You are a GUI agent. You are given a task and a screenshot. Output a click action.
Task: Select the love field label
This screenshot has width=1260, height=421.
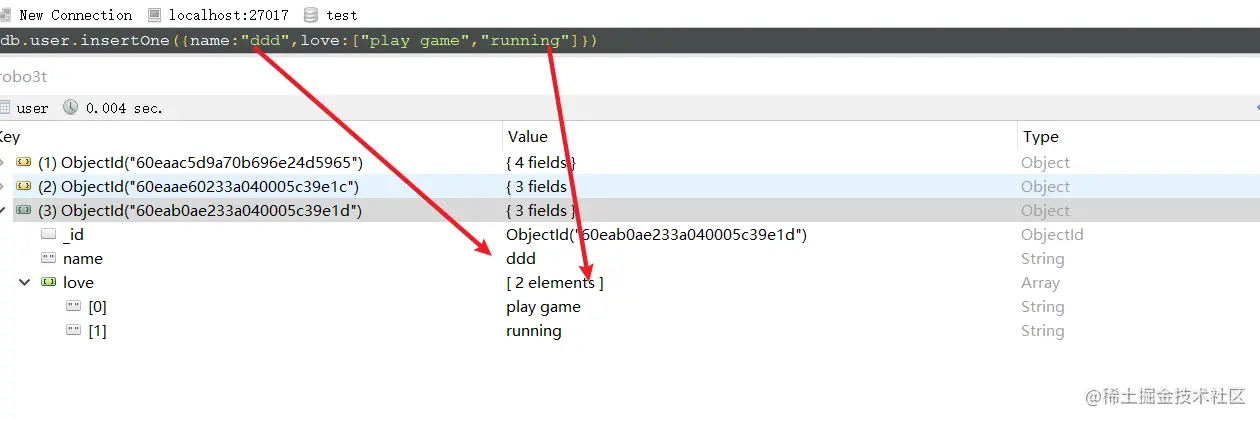(x=78, y=283)
